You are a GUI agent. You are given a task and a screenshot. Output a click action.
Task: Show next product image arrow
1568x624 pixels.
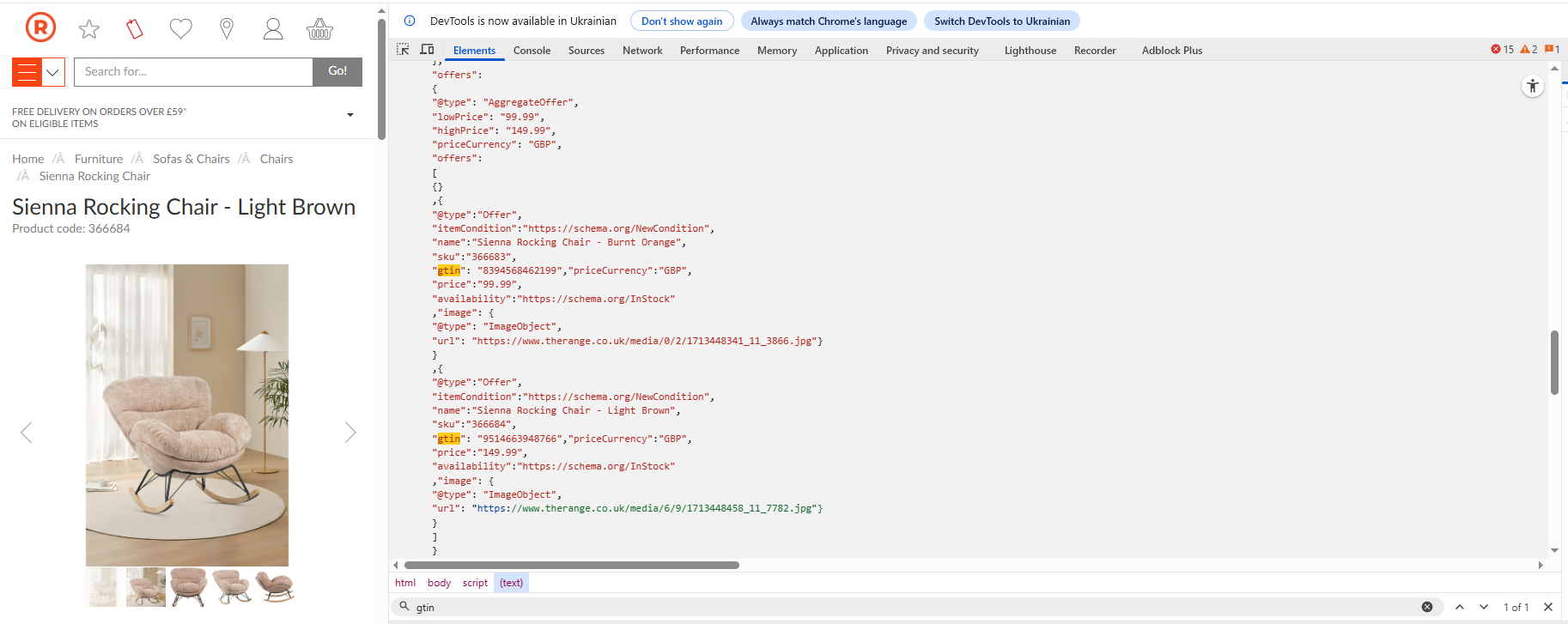(x=350, y=432)
